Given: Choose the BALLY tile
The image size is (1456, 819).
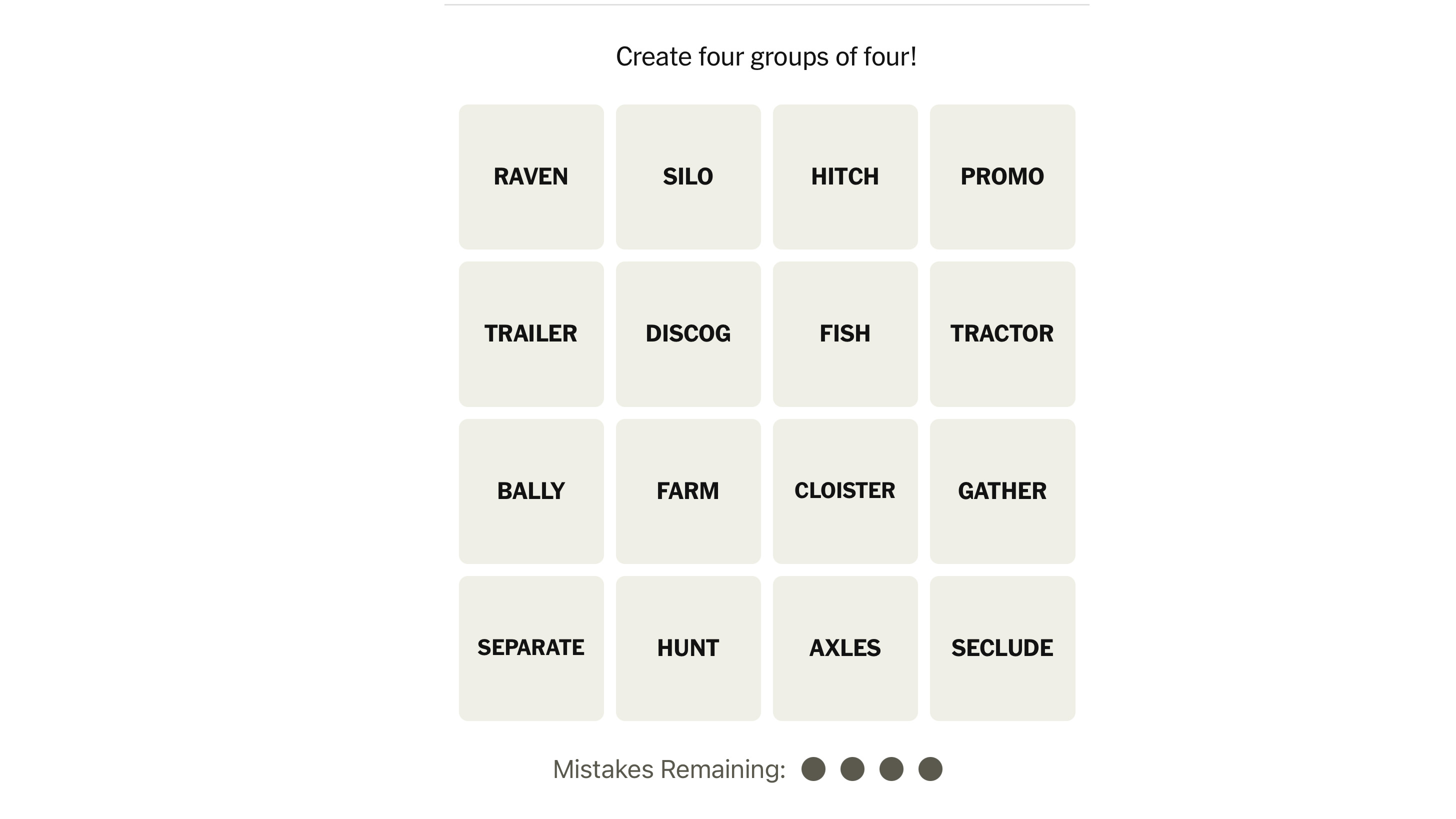Looking at the screenshot, I should point(530,491).
